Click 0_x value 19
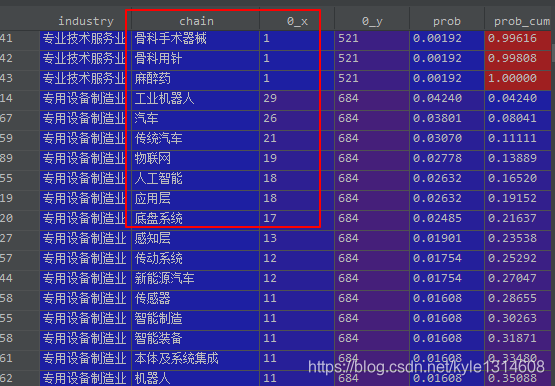 coord(297,159)
